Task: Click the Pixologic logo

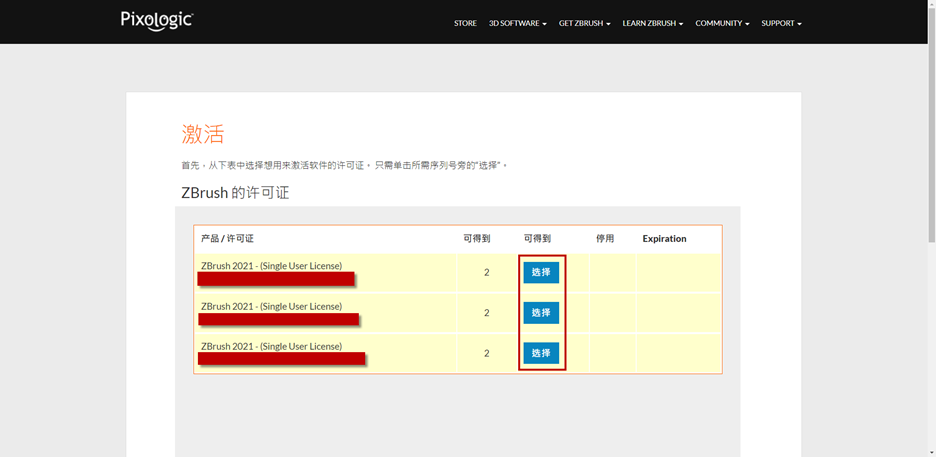Action: [x=157, y=21]
